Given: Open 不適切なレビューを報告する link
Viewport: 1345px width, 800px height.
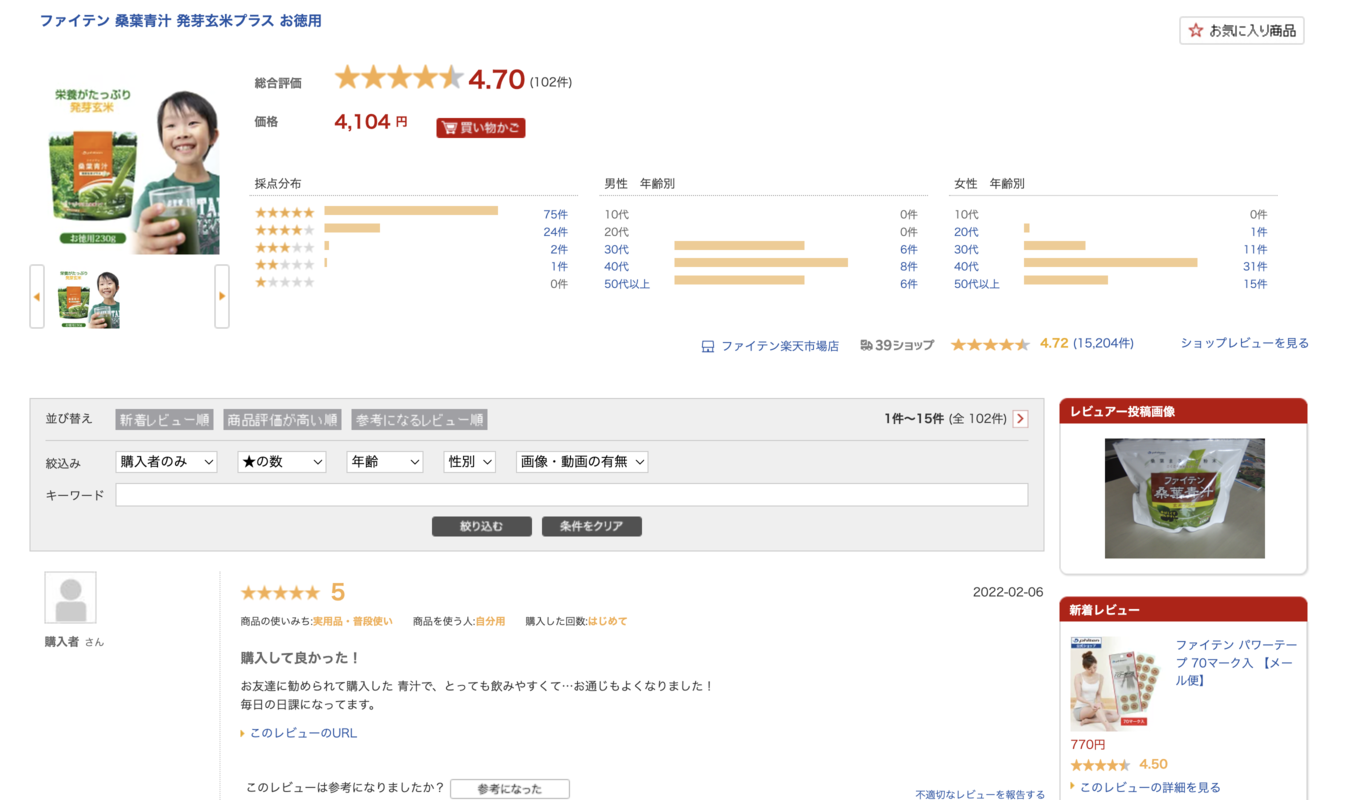Looking at the screenshot, I should tap(980, 794).
